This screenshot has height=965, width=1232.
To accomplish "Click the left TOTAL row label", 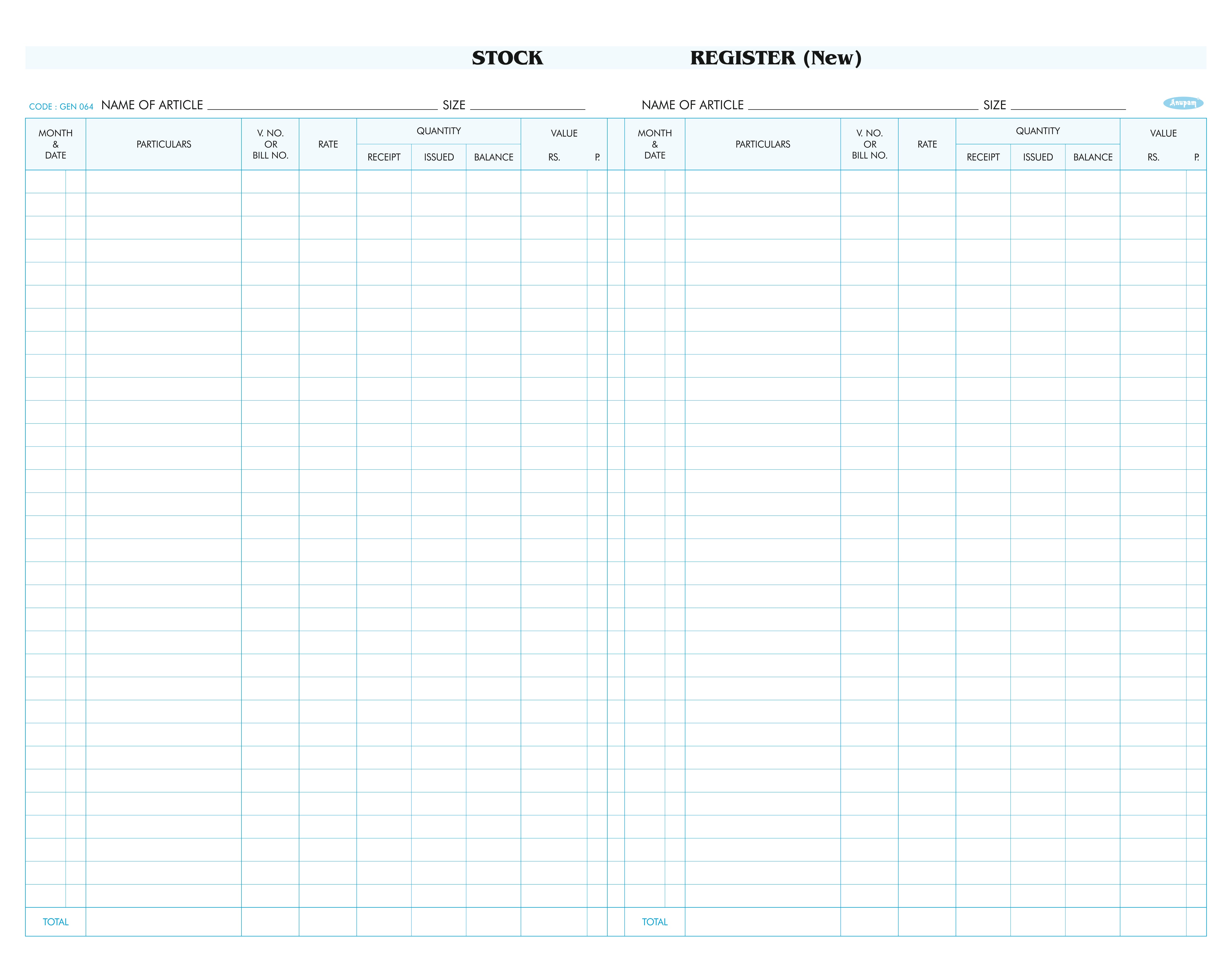I will pos(55,922).
